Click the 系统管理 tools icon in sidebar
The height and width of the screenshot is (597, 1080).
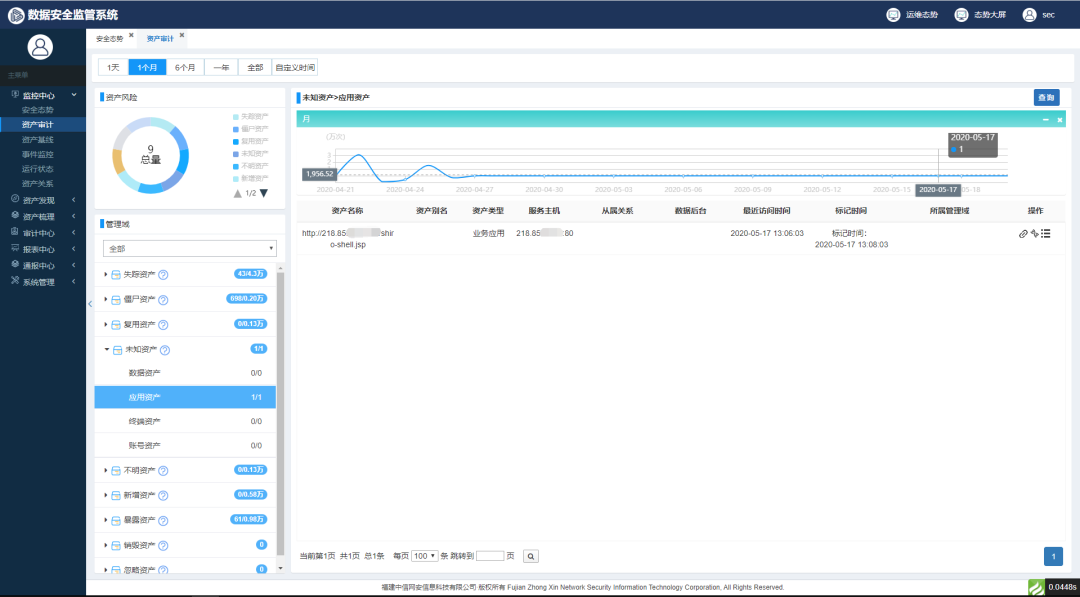tap(15, 282)
